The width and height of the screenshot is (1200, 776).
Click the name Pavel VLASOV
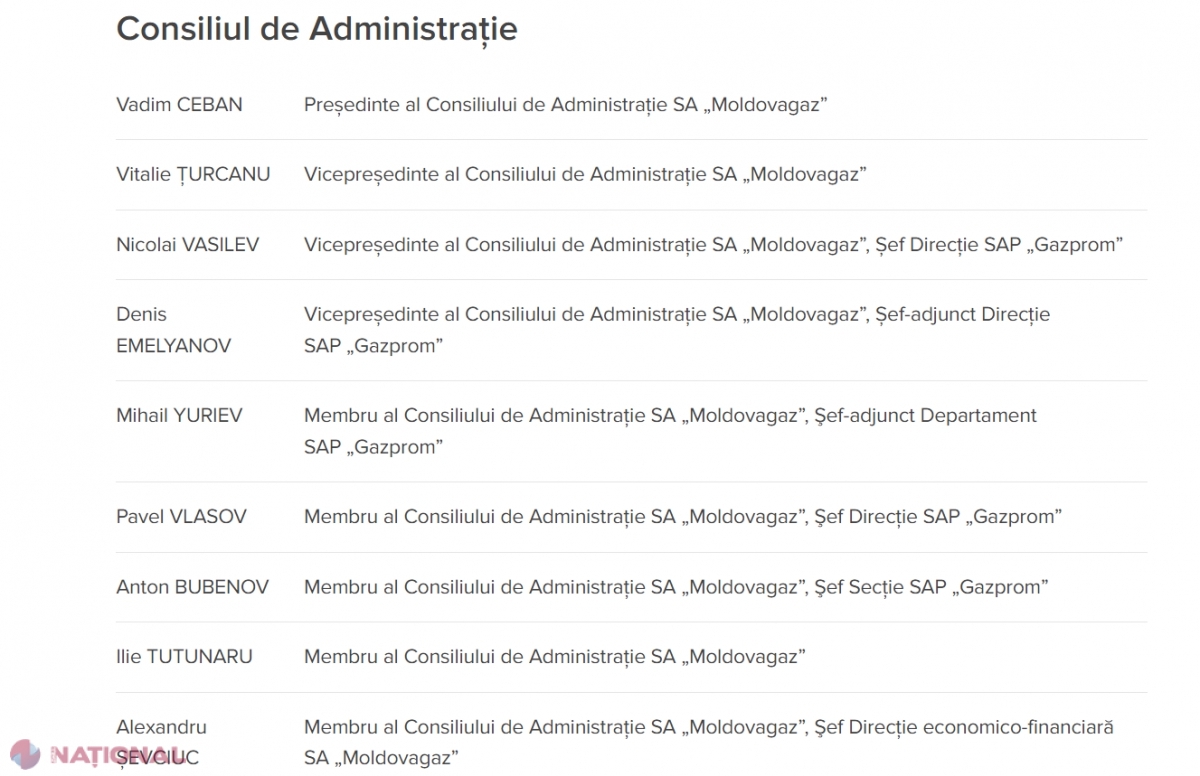(x=181, y=516)
